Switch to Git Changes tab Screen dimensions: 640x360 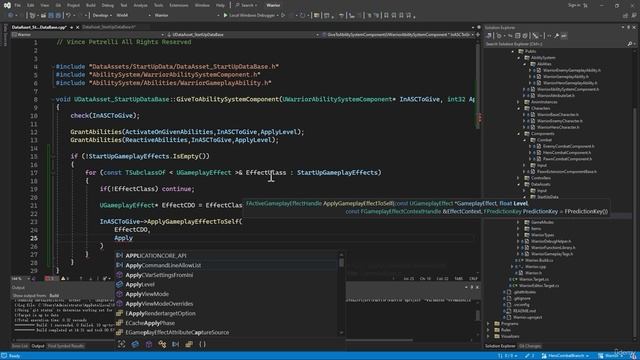(530, 346)
